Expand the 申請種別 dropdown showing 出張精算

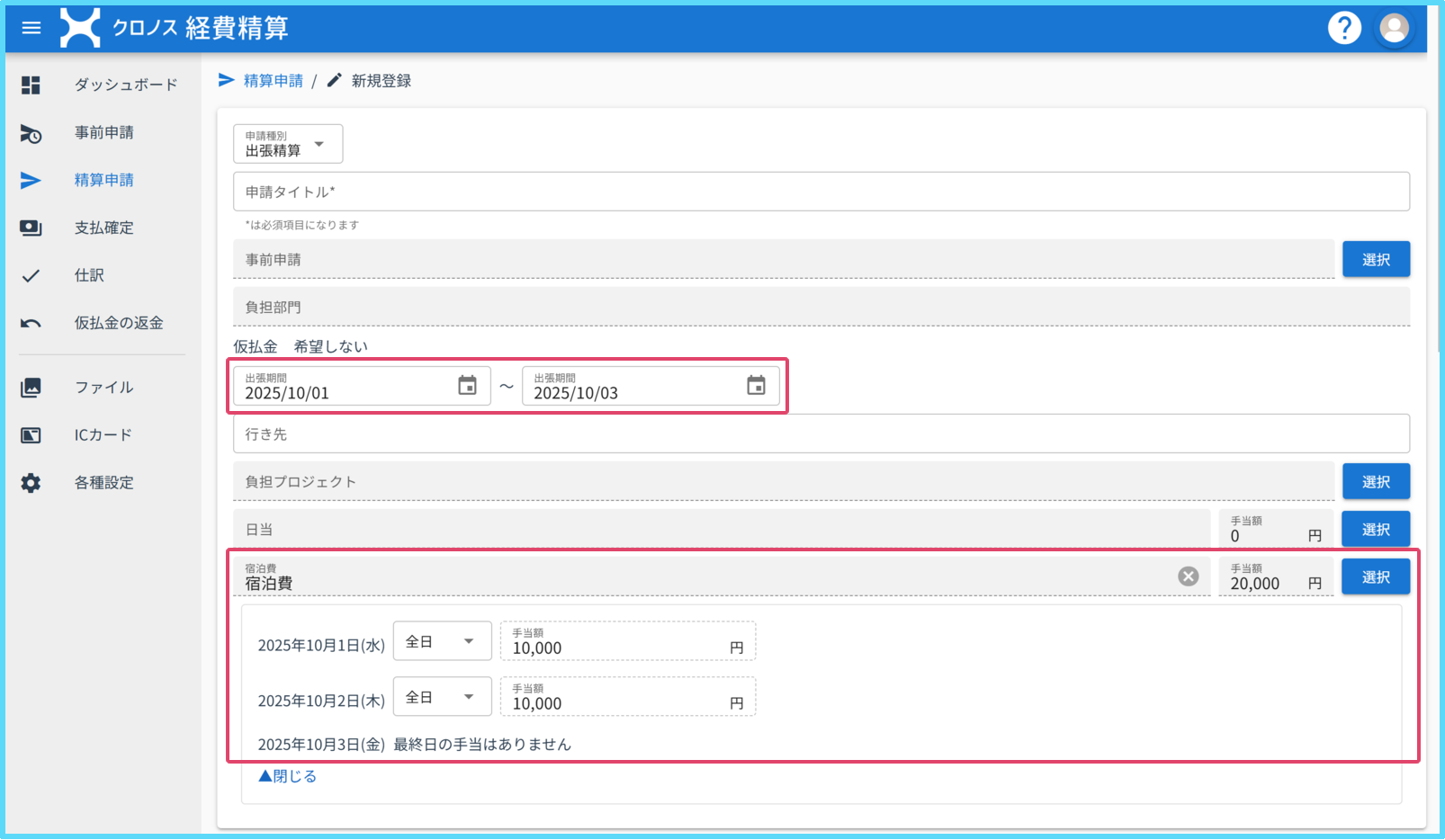pyautogui.click(x=288, y=144)
